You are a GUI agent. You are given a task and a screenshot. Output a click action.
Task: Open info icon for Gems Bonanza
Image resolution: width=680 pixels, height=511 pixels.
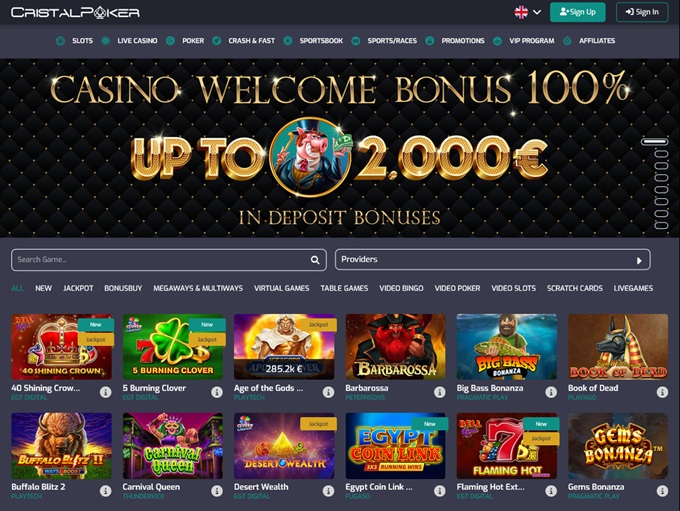tap(662, 491)
